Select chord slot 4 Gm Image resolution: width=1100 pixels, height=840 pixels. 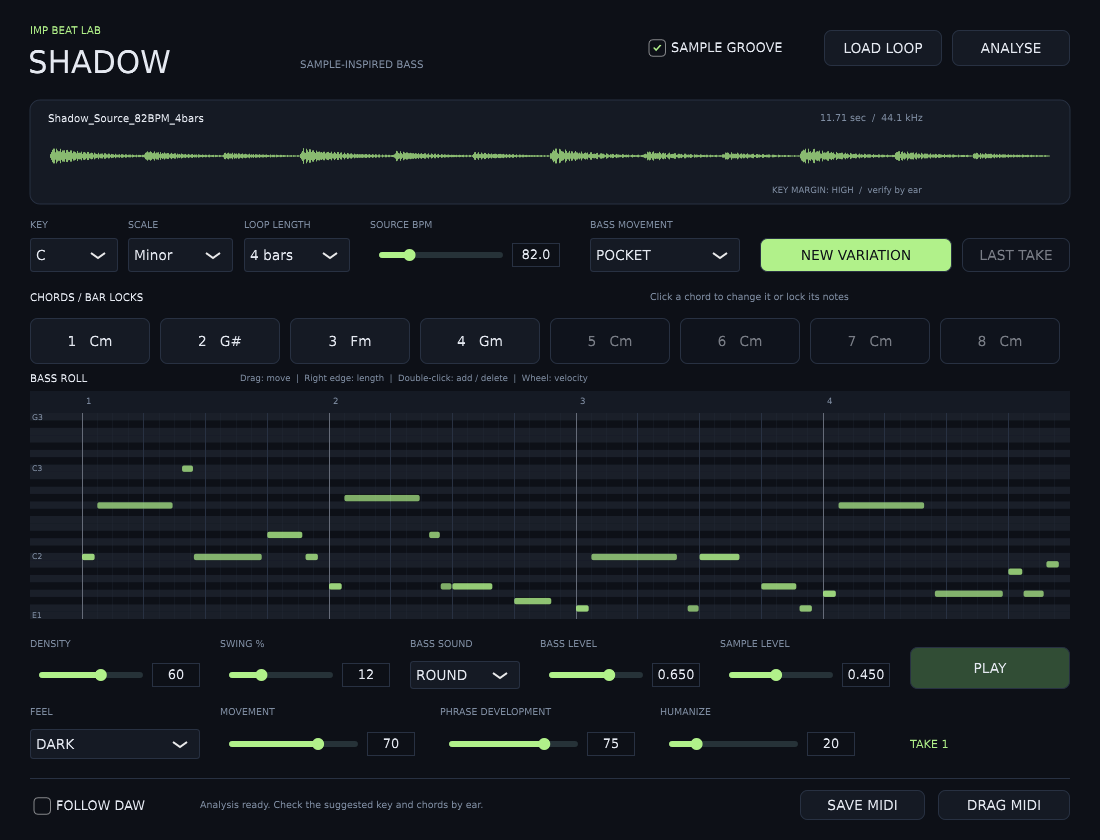[480, 341]
